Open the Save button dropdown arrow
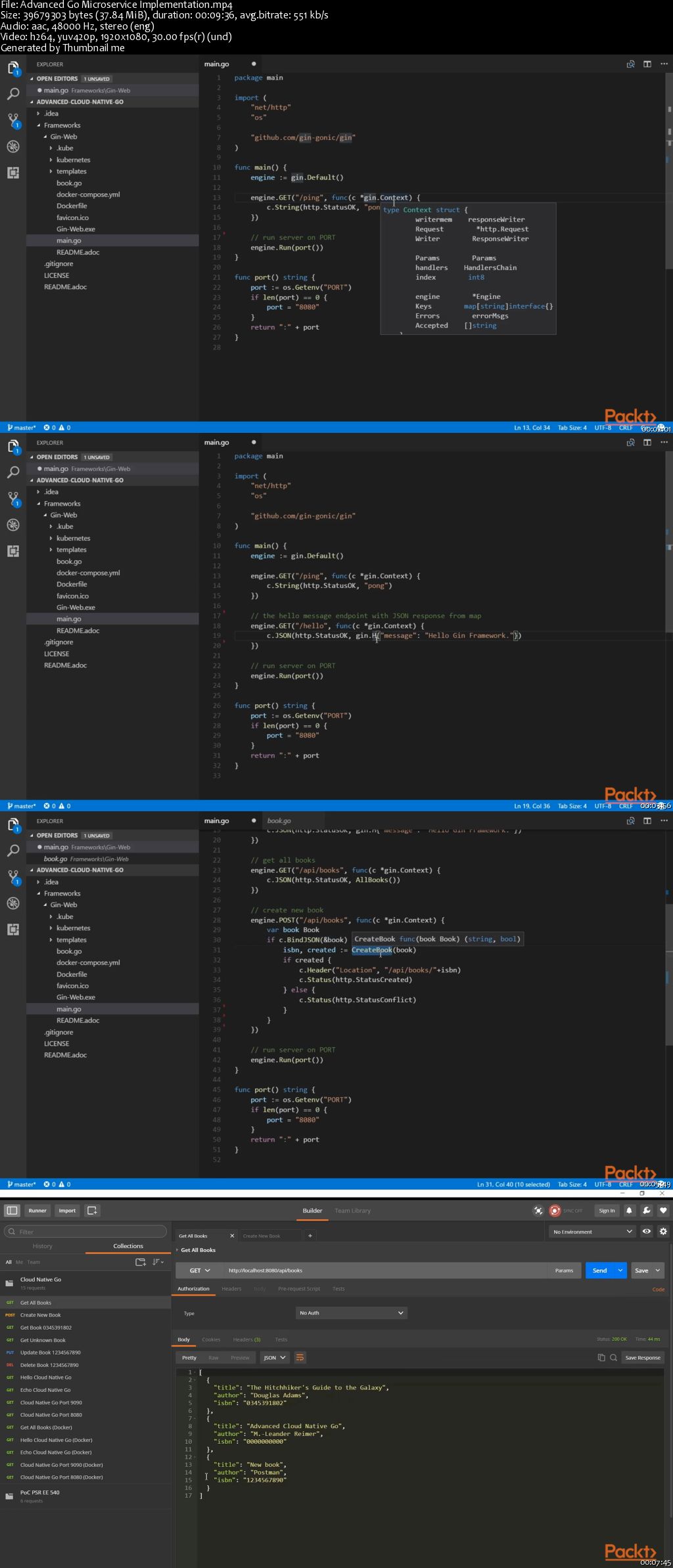The width and height of the screenshot is (673, 1568). pos(658,1270)
